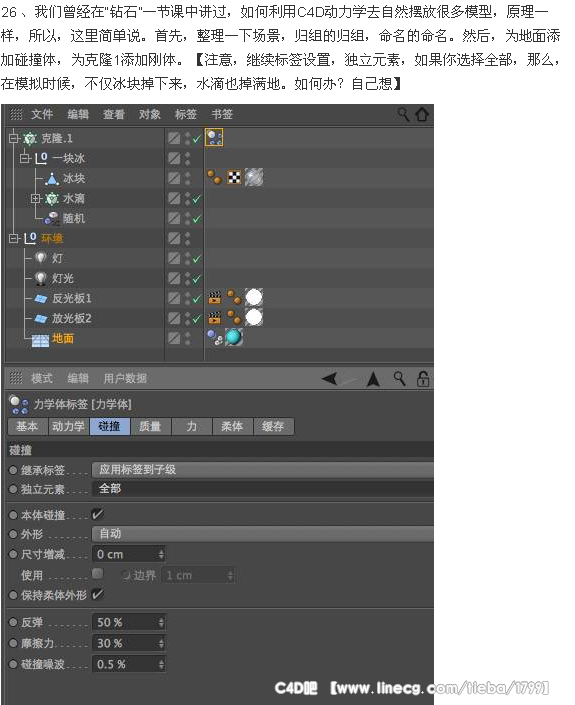Switch to the 力 tab

coord(192,426)
